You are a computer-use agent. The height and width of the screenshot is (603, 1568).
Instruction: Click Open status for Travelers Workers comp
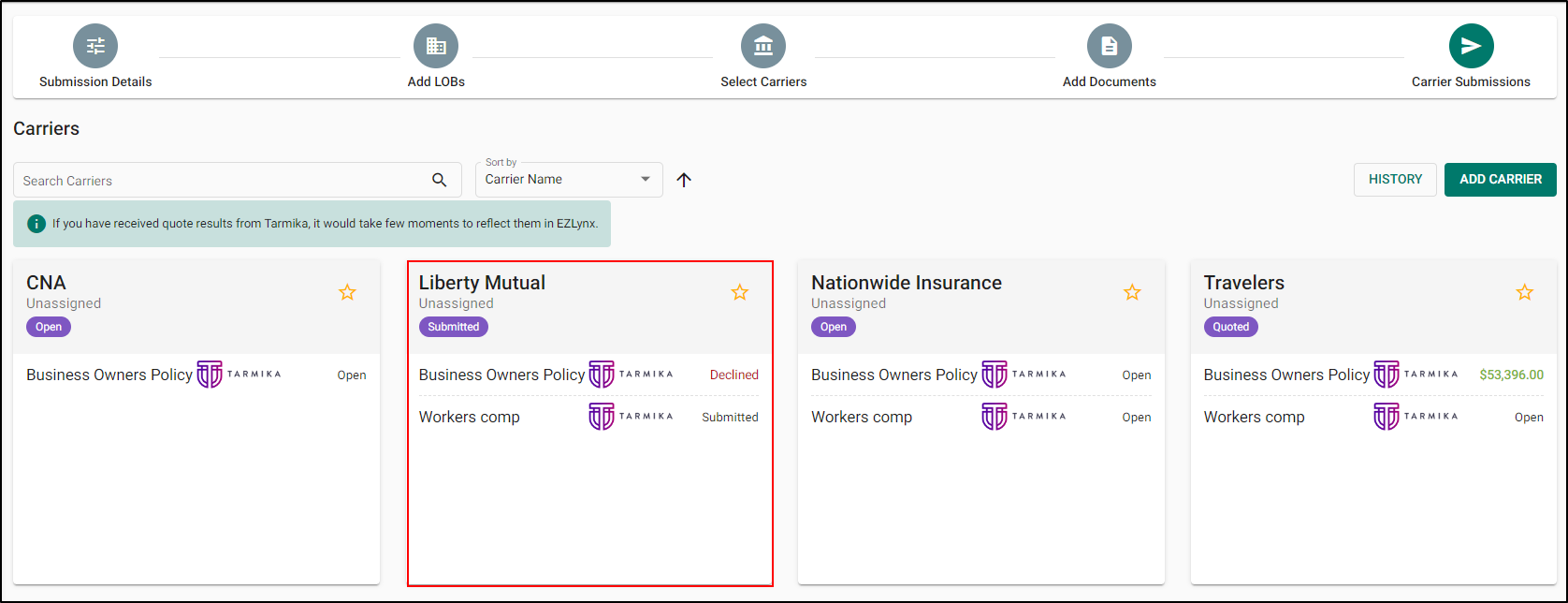tap(1530, 418)
